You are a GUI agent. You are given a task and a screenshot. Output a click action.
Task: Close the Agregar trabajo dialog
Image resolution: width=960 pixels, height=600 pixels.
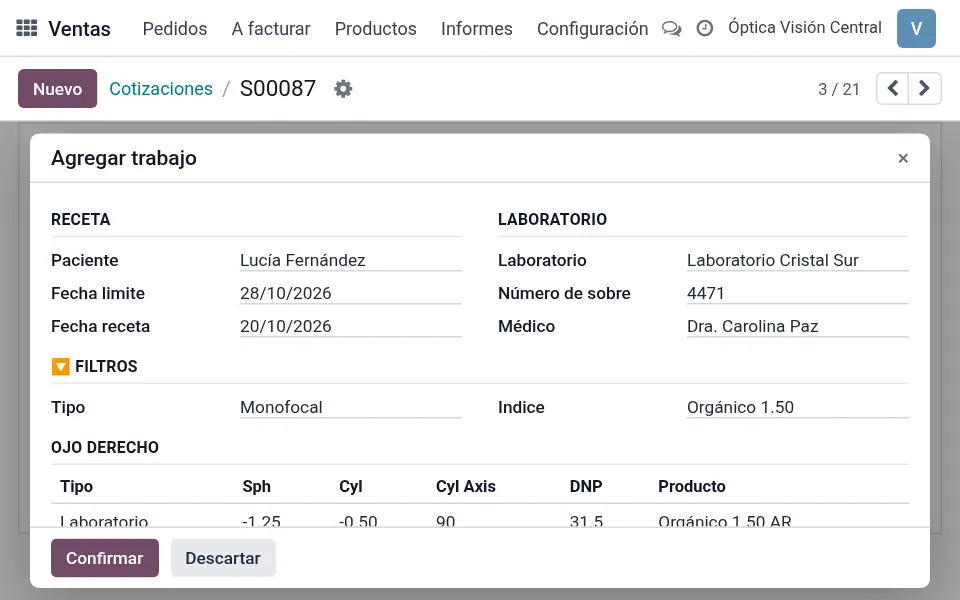tap(902, 159)
